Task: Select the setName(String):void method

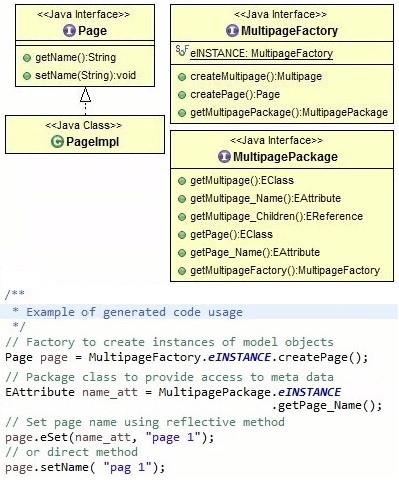Action: [86, 75]
